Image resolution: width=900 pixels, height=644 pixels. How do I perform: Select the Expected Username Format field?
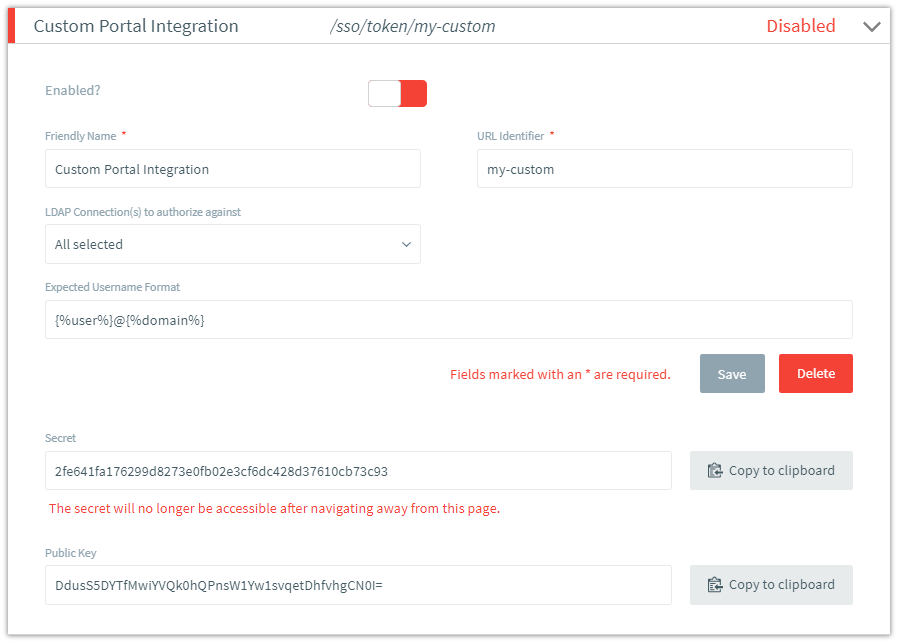click(x=448, y=320)
